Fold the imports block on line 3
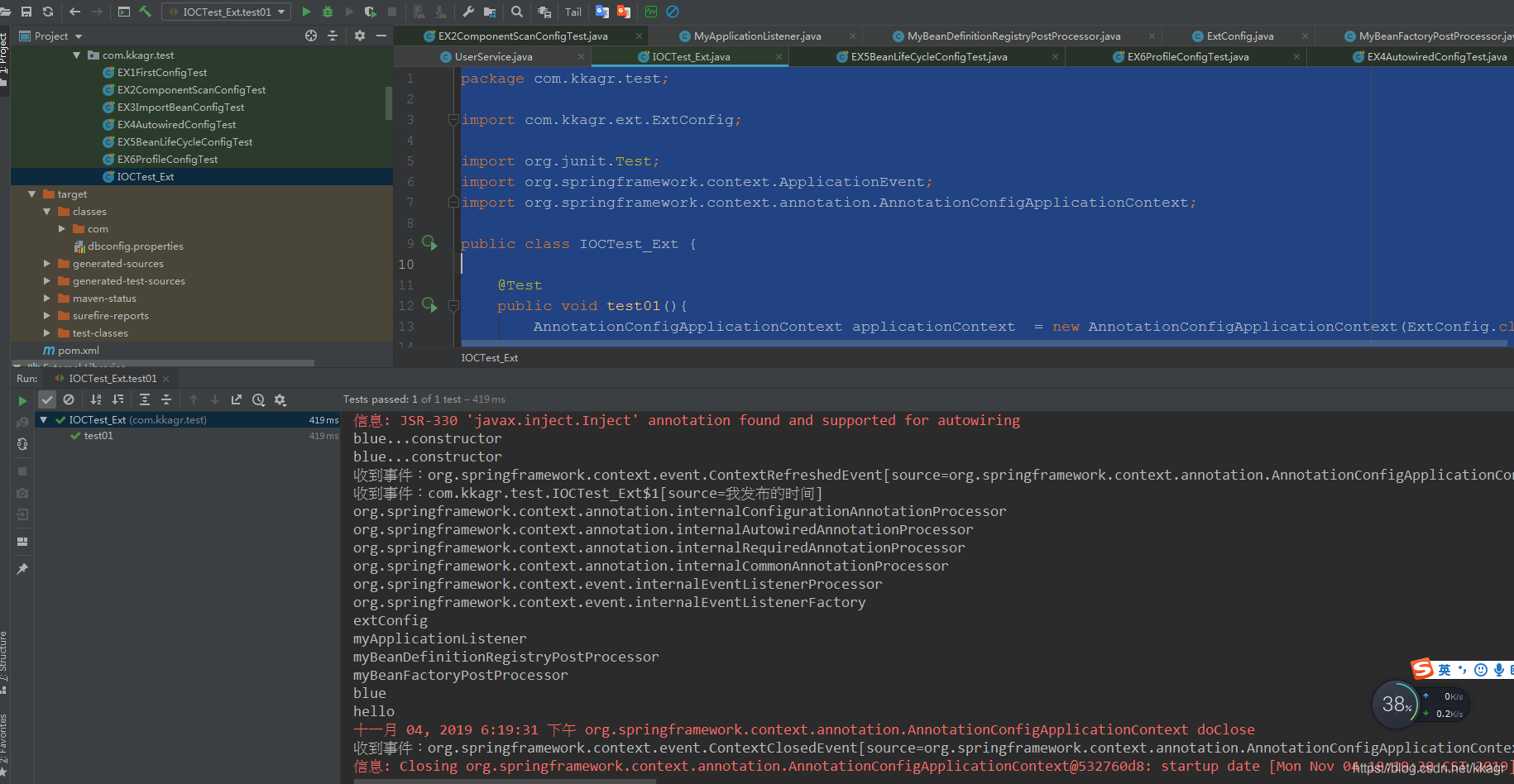 453,120
